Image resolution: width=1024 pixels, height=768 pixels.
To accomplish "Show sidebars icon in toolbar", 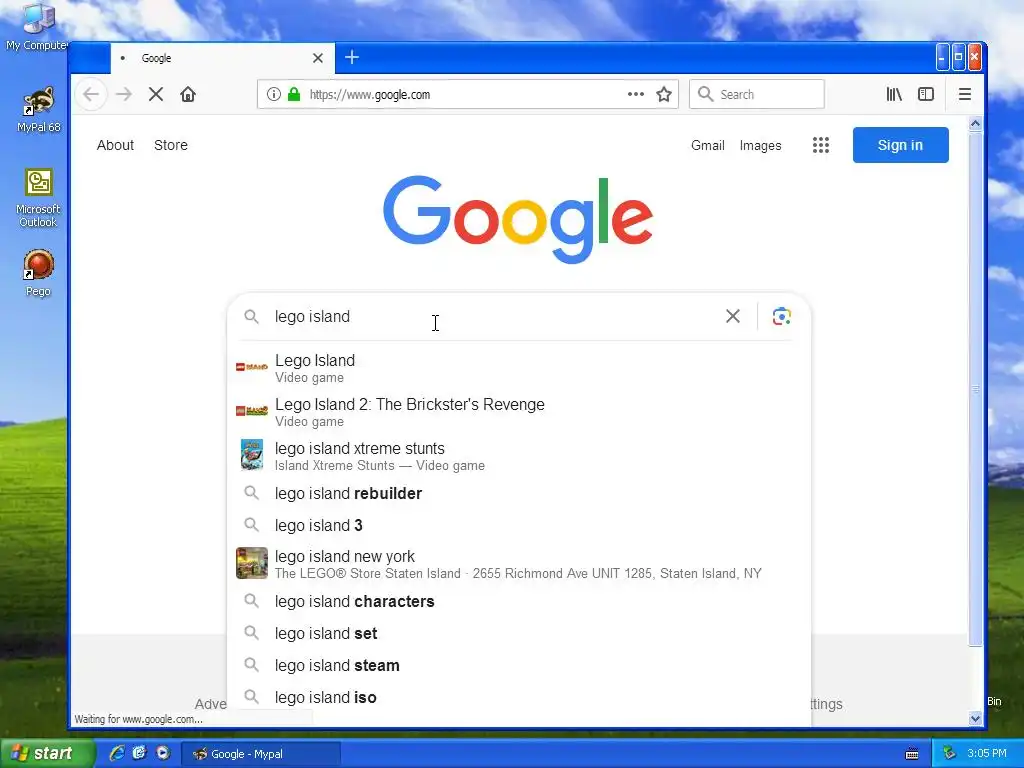I will tap(926, 94).
